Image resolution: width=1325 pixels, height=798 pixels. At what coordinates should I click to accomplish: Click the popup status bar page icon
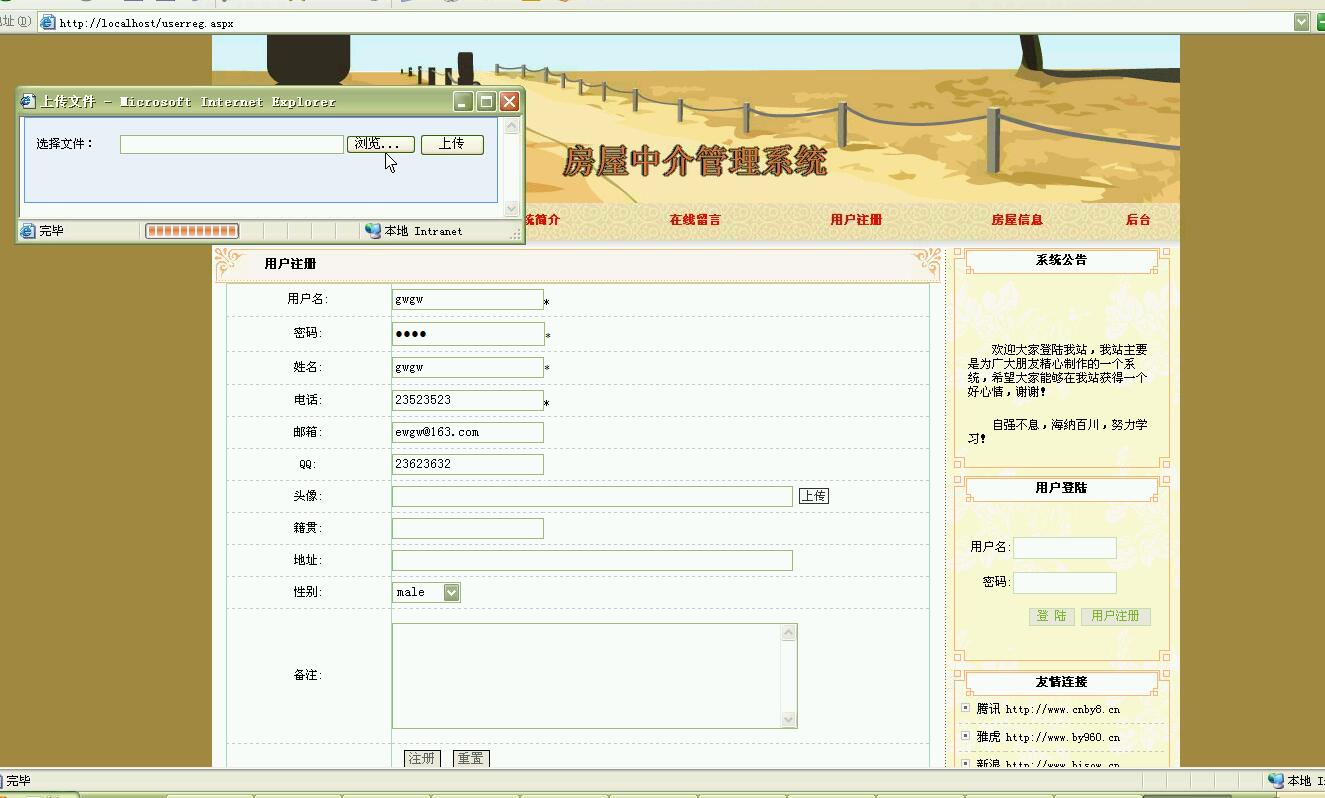(x=28, y=231)
